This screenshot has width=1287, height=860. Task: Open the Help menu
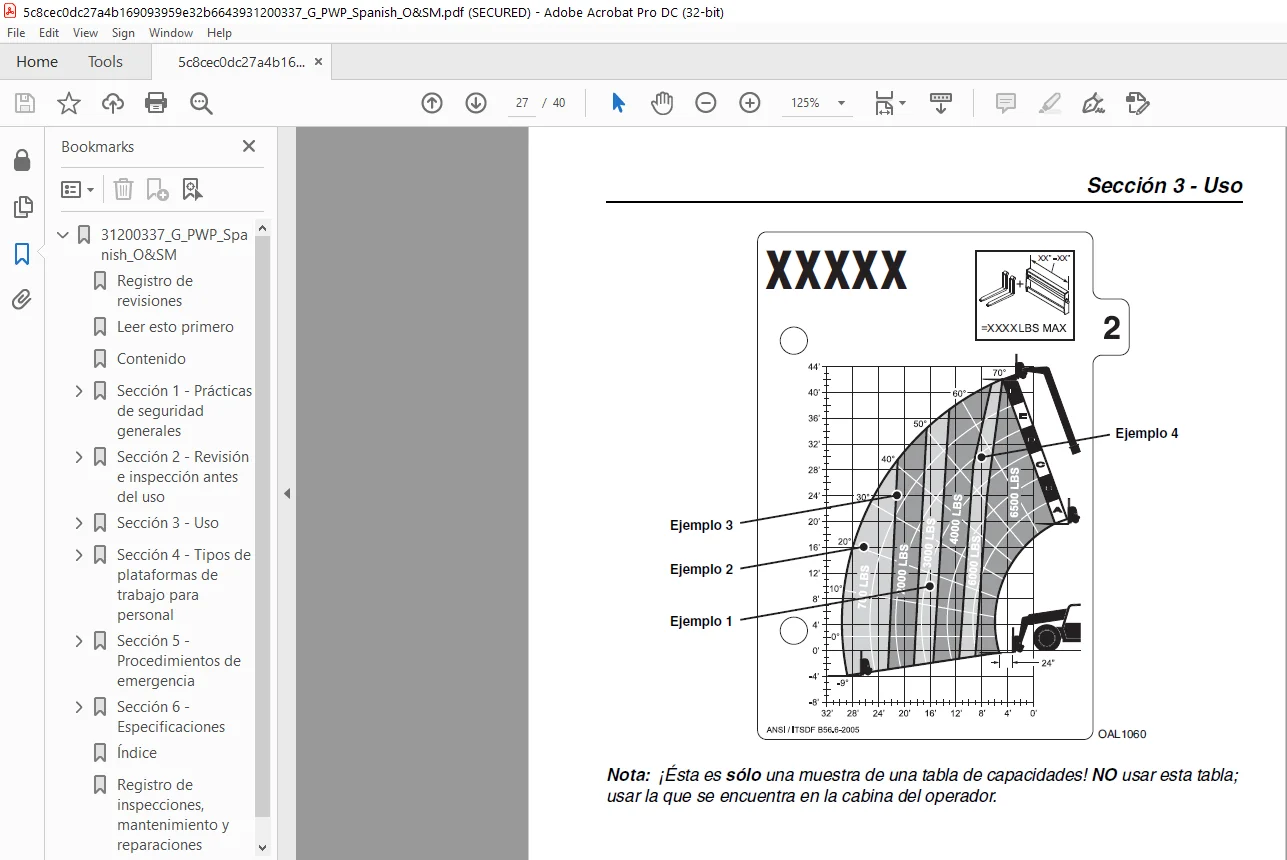[219, 33]
